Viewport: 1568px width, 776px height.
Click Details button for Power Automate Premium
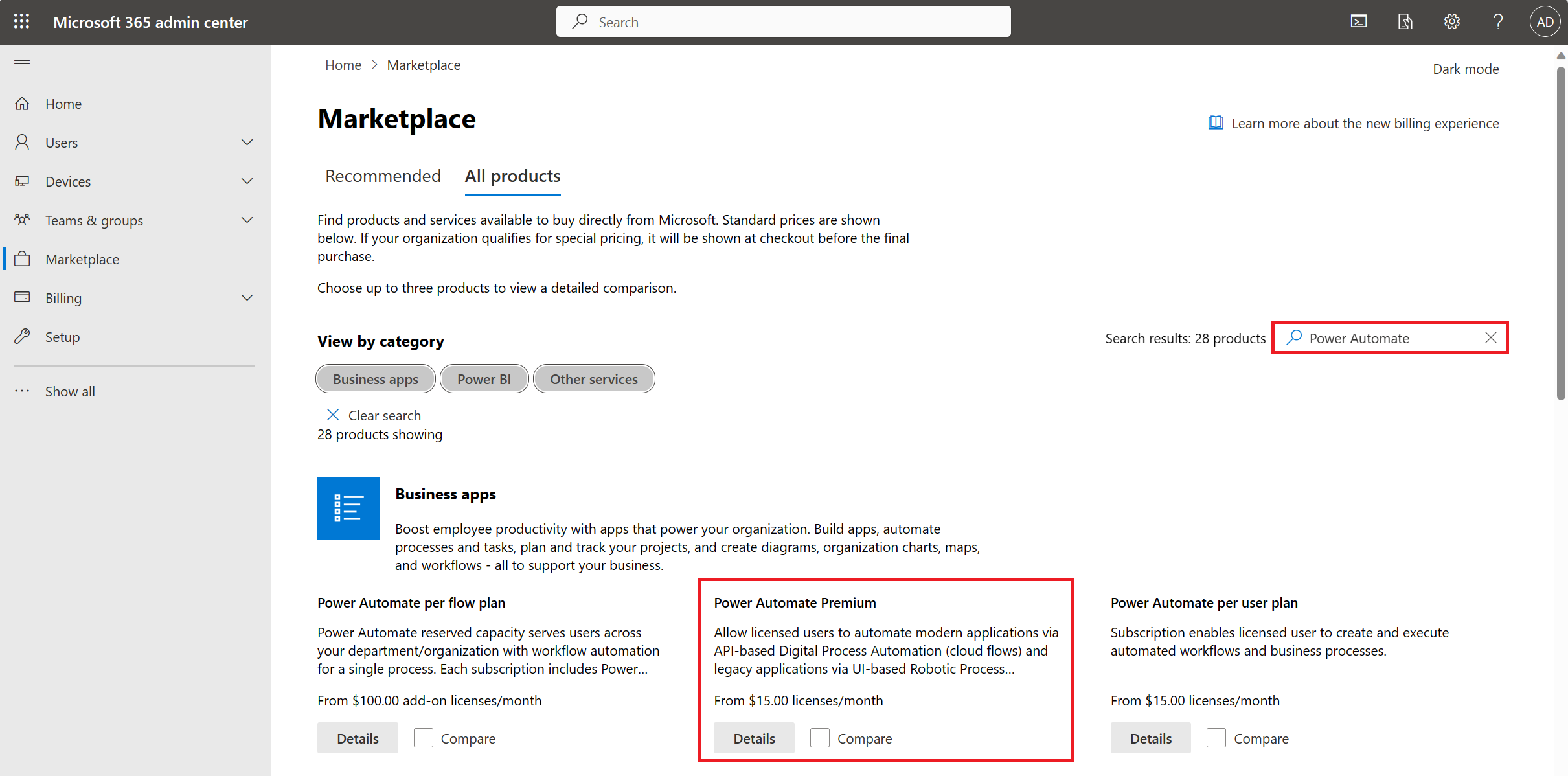click(753, 738)
